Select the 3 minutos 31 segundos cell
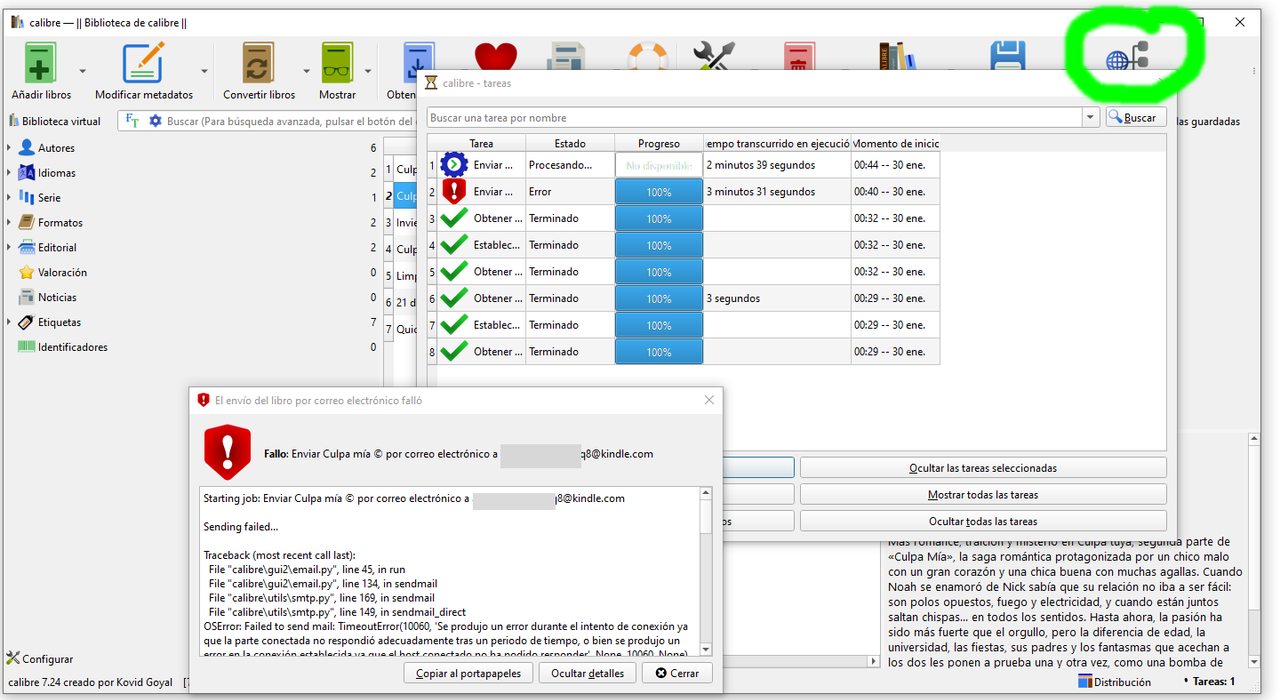The height and width of the screenshot is (700, 1280). [777, 192]
